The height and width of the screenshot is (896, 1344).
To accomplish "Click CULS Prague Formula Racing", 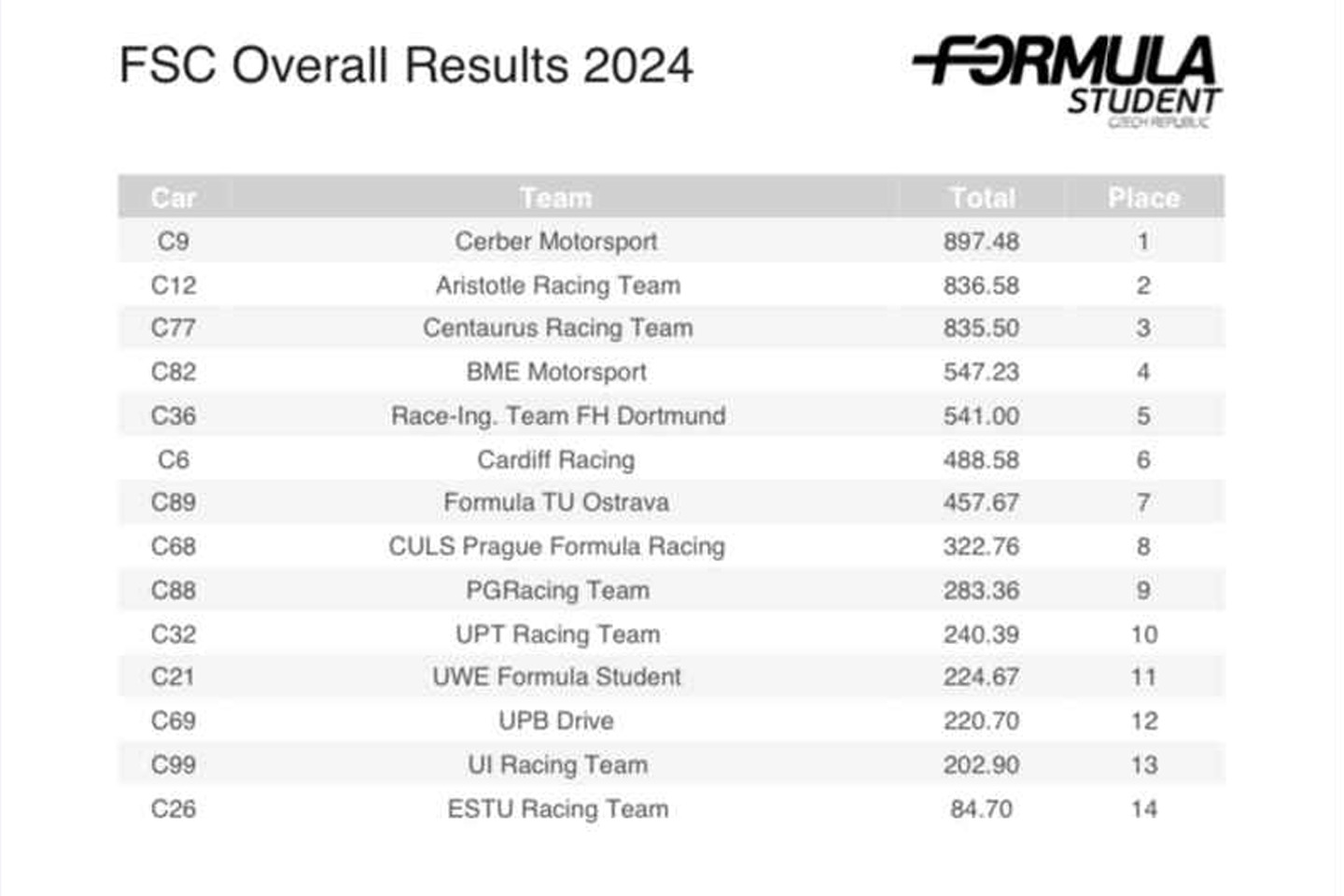I will coord(556,547).
